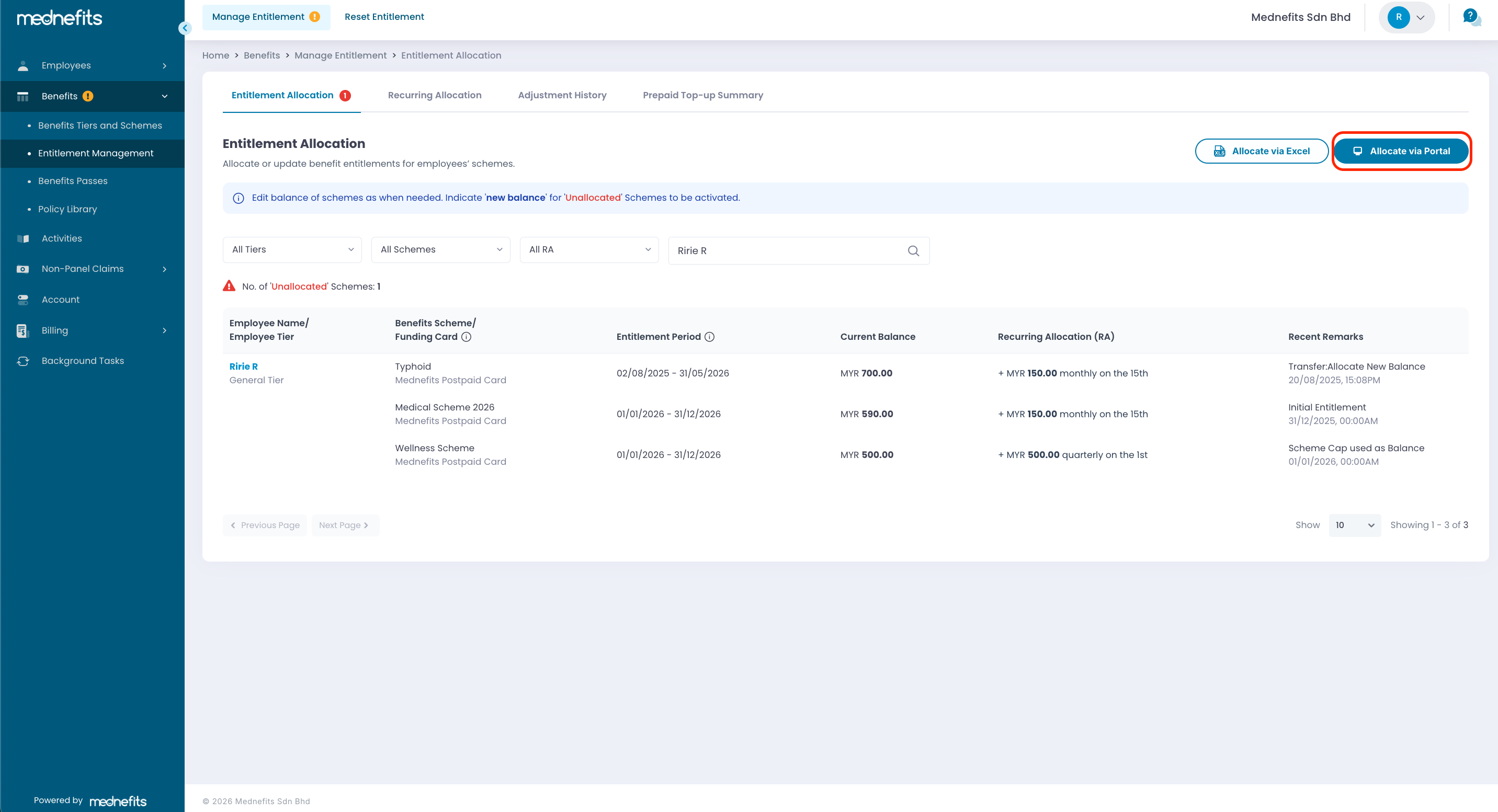
Task: Open the All Schemes filter dropdown
Action: tap(440, 249)
